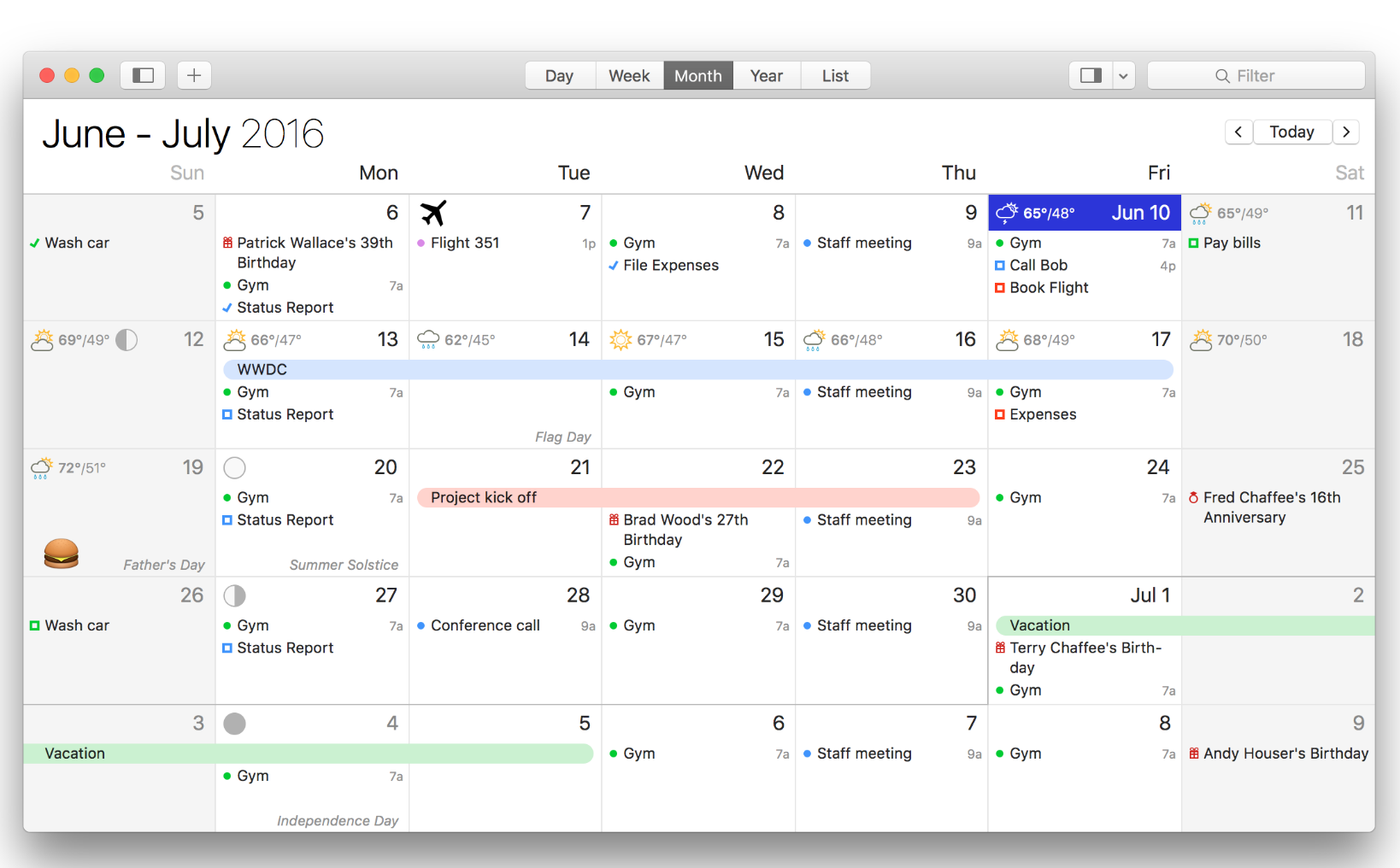The image size is (1400, 868).
Task: Check off Wash car on June 26
Action: 35,625
